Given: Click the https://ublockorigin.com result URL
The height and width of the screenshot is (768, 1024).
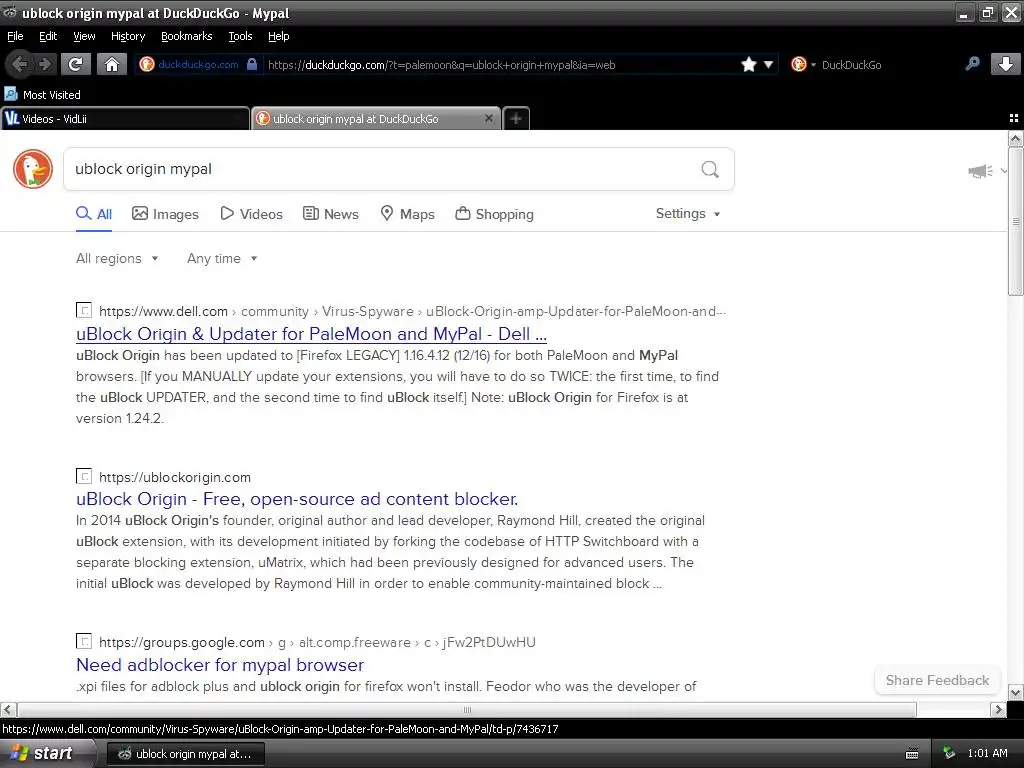Looking at the screenshot, I should pyautogui.click(x=175, y=477).
